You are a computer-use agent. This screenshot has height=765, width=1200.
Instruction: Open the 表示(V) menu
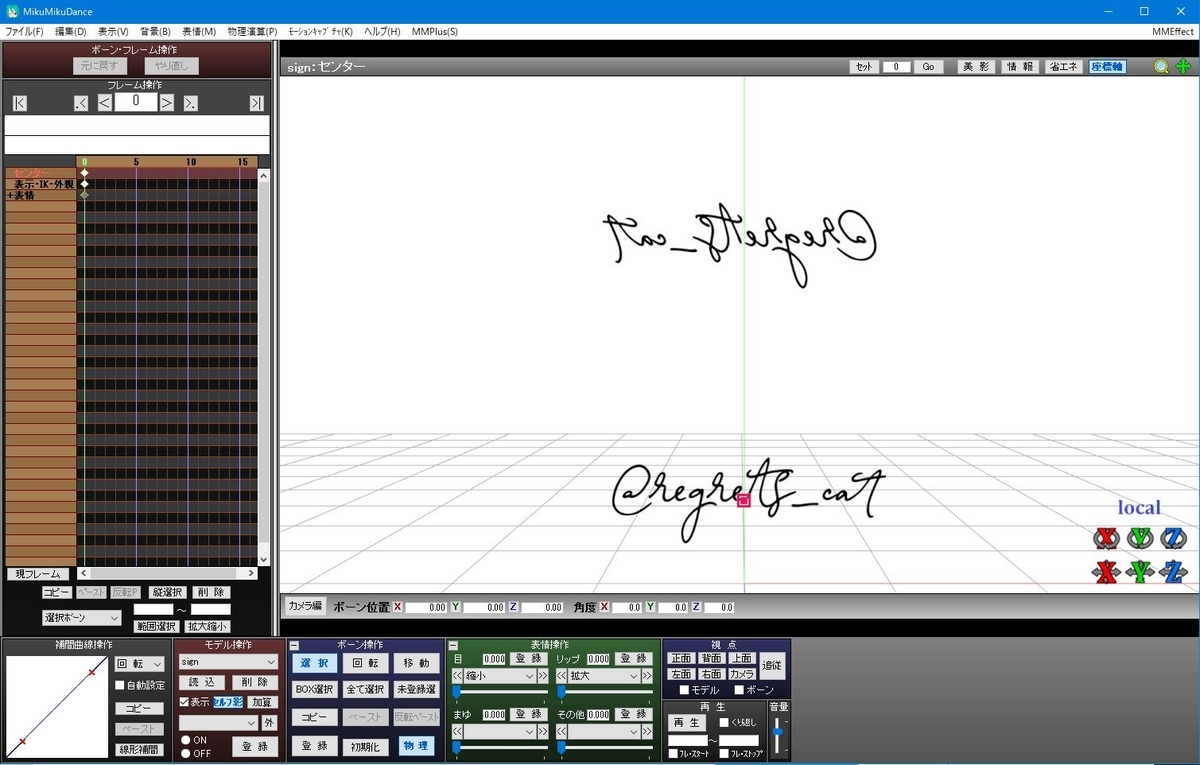click(x=113, y=31)
